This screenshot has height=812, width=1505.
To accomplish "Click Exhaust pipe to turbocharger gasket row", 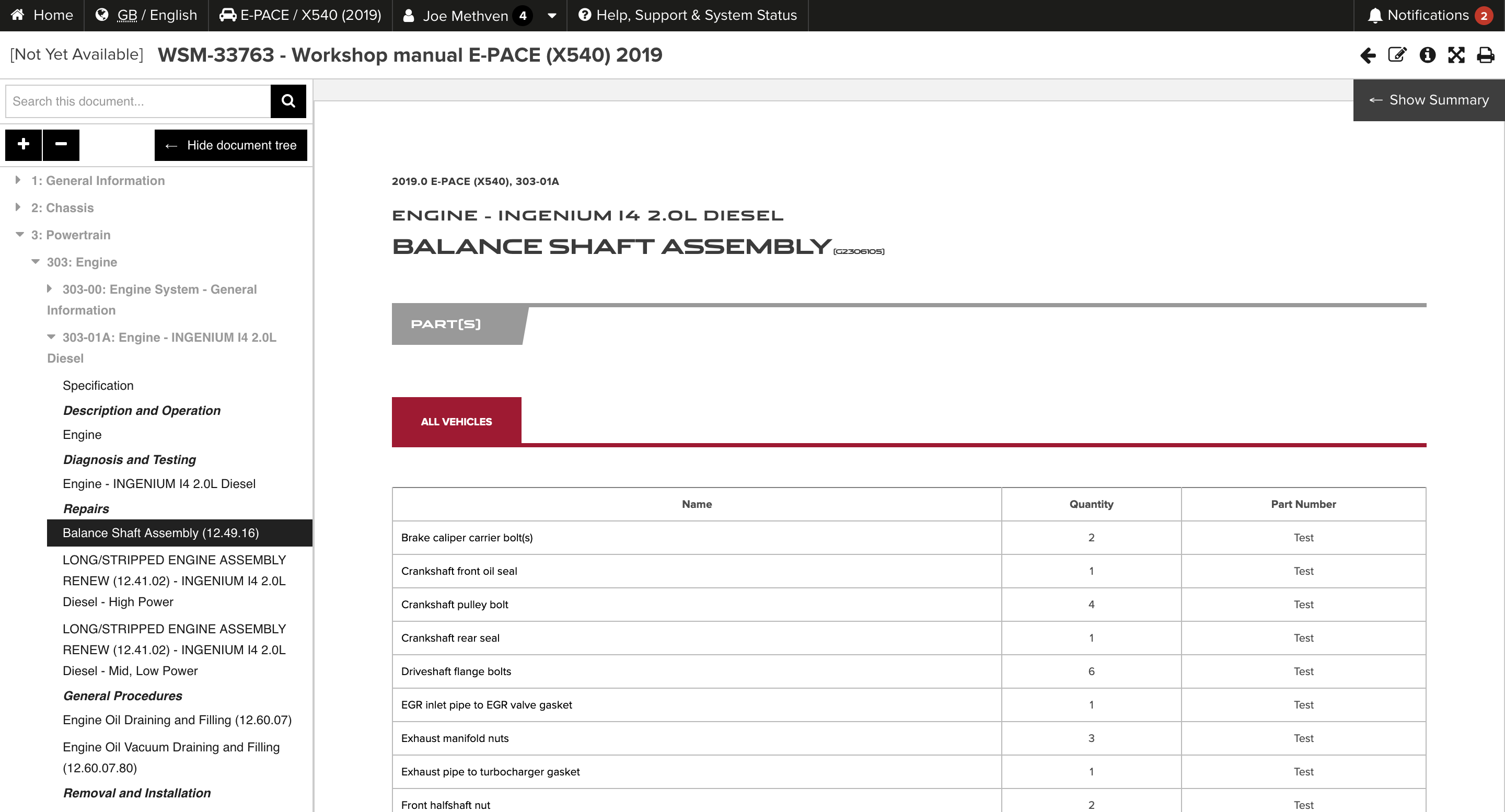I will [x=909, y=771].
